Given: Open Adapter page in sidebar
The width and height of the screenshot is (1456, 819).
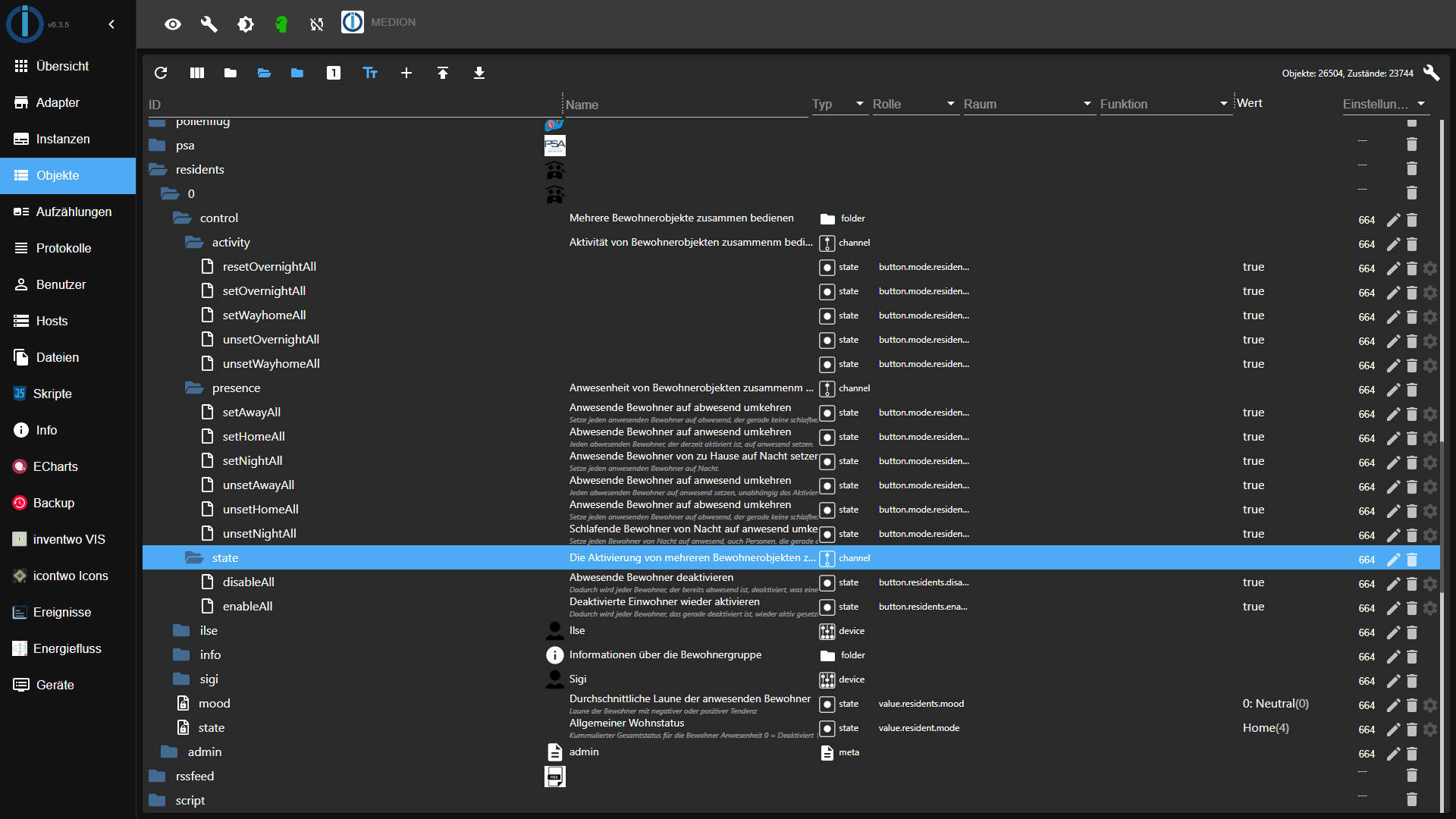Looking at the screenshot, I should tap(67, 102).
